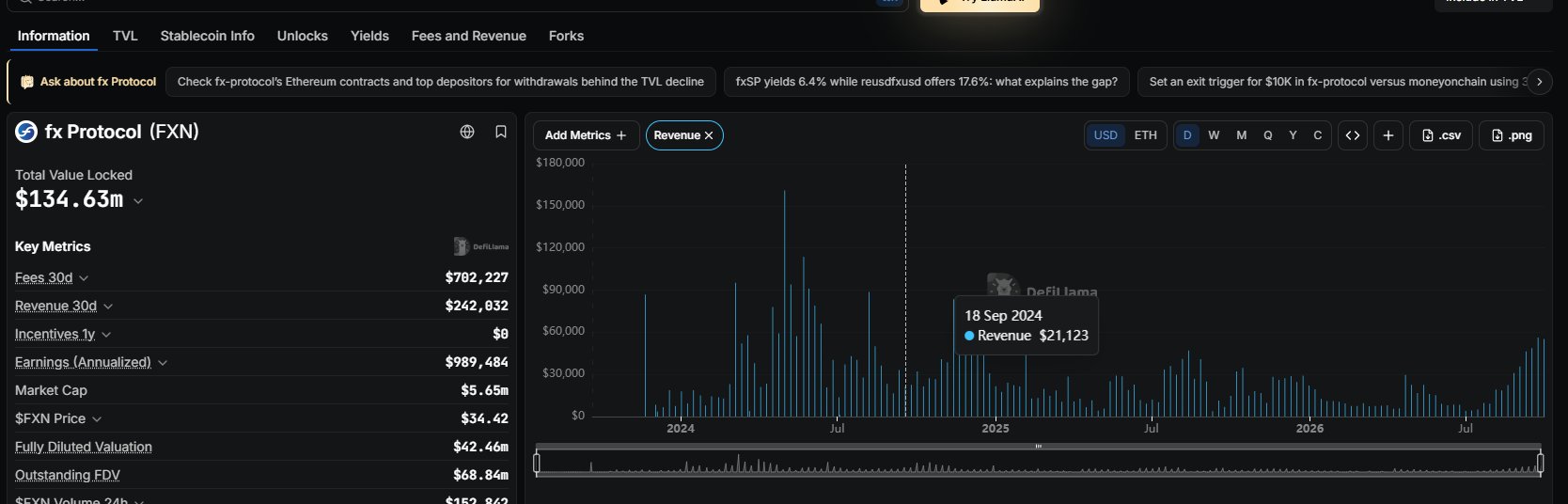Click the $68.84m outstanding FDV value
This screenshot has height=504, width=1568.
(480, 475)
